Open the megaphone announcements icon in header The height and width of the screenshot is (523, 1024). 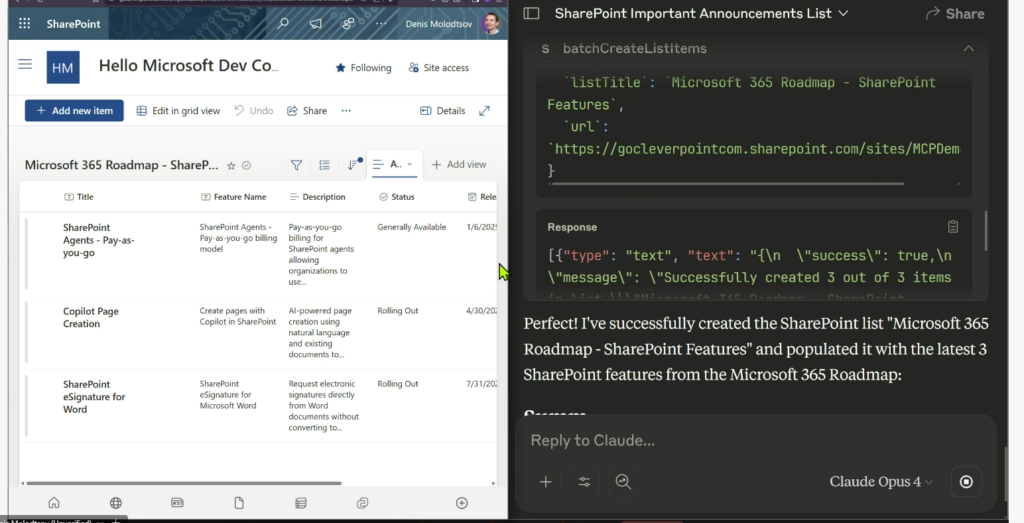pos(315,24)
